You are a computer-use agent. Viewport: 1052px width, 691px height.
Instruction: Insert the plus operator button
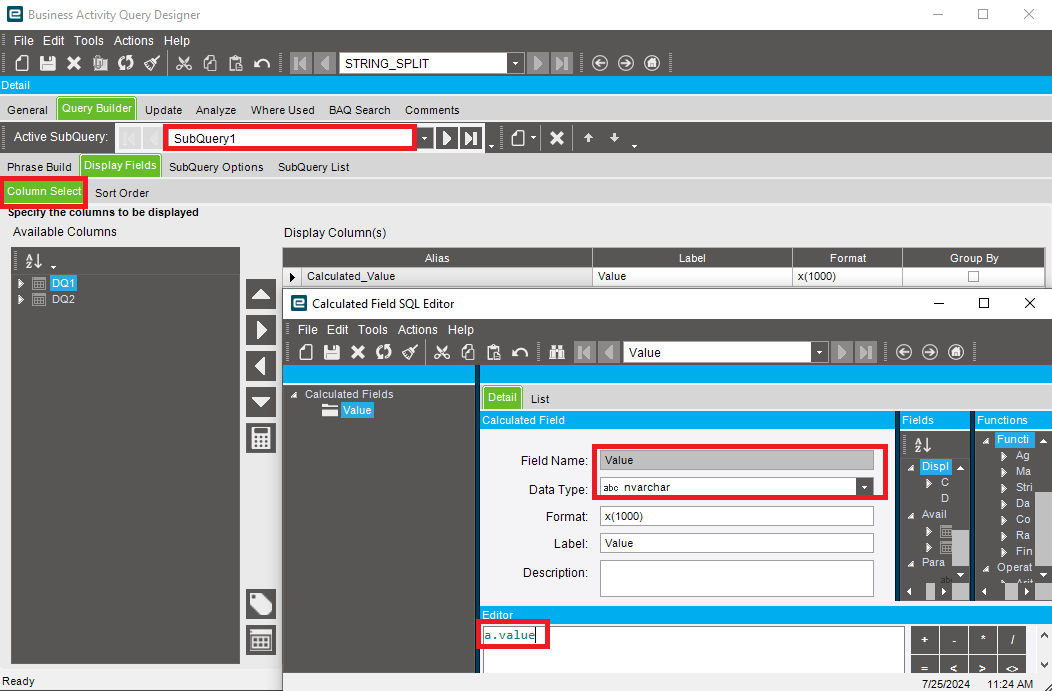point(925,640)
